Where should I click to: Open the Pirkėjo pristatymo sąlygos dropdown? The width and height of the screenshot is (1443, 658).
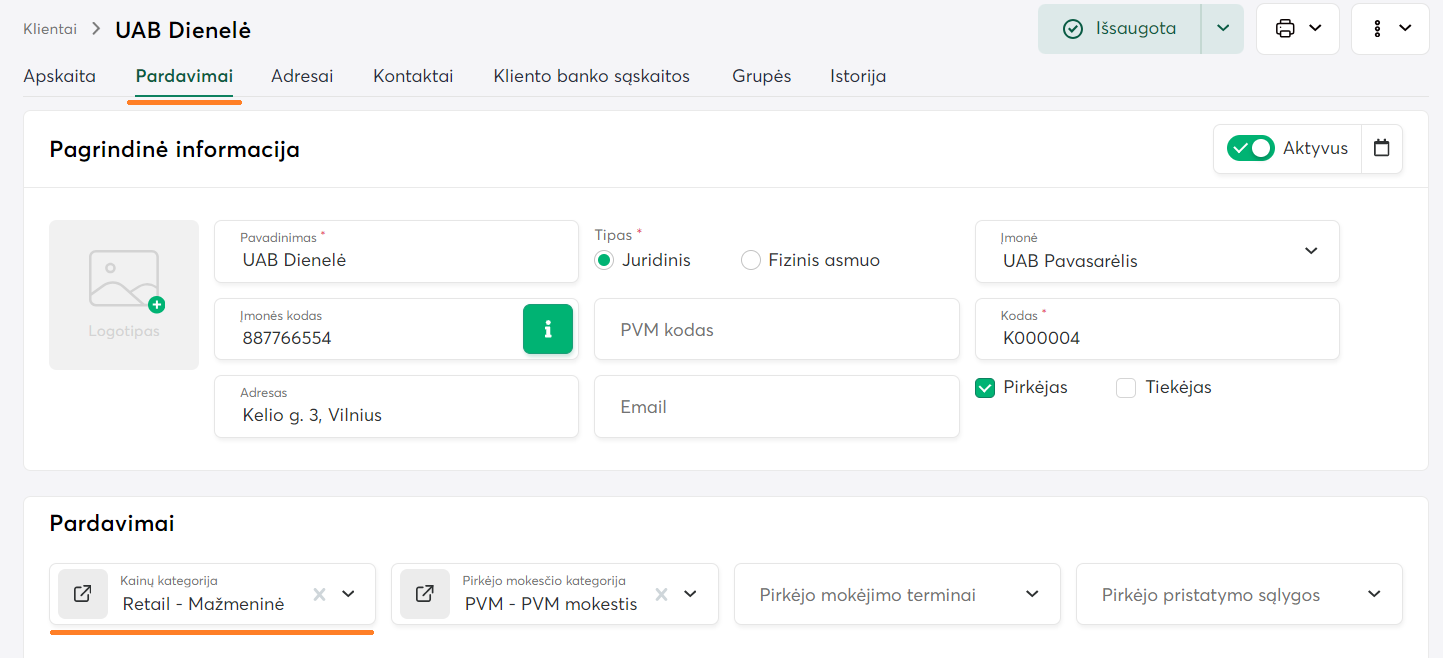tap(1374, 594)
